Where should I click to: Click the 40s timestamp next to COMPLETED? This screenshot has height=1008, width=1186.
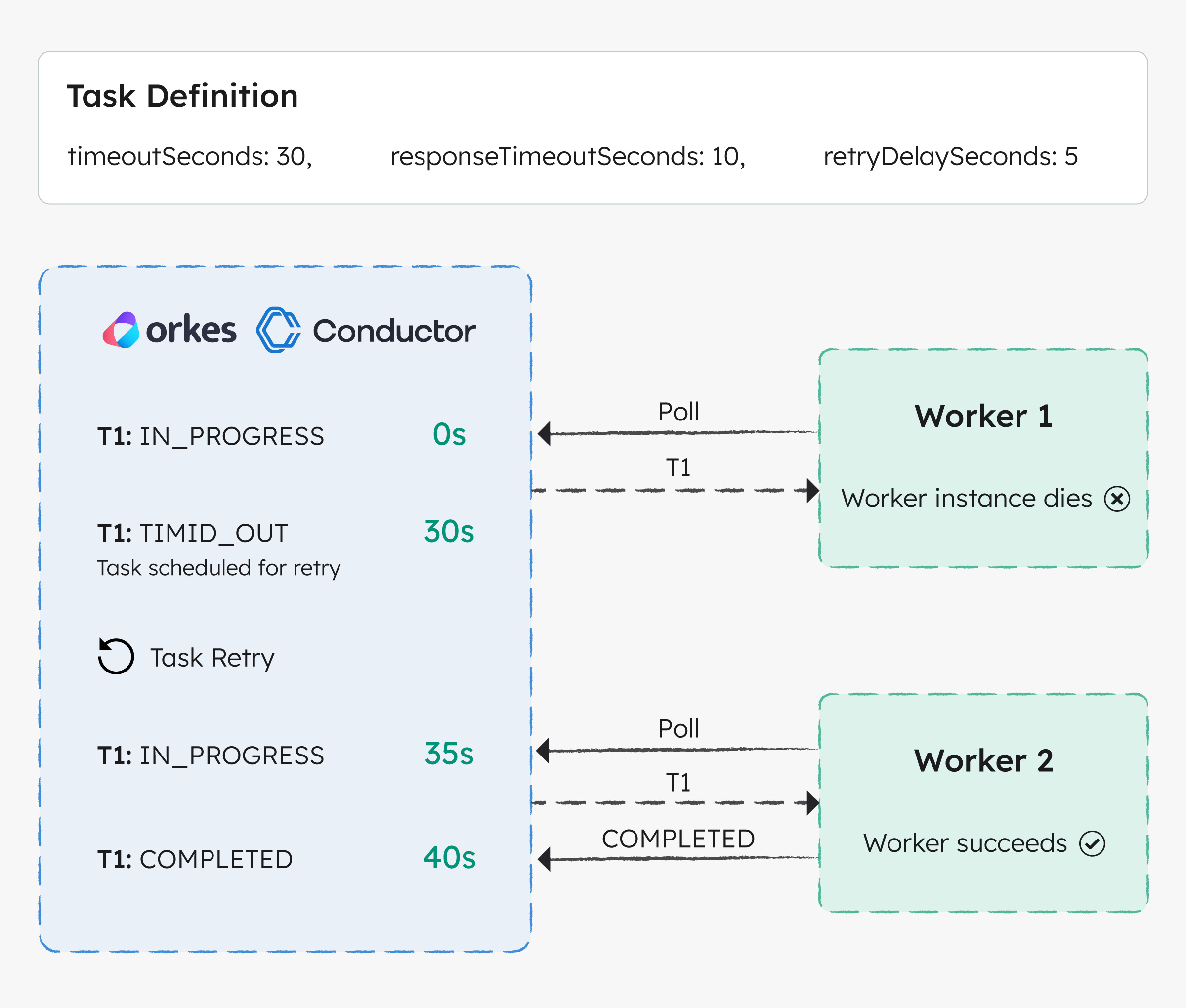tap(449, 858)
